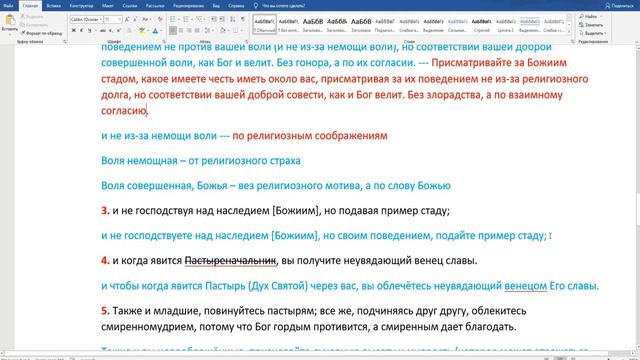Toggle subscript formatting
The height and width of the screenshot is (360, 640).
(111, 31)
